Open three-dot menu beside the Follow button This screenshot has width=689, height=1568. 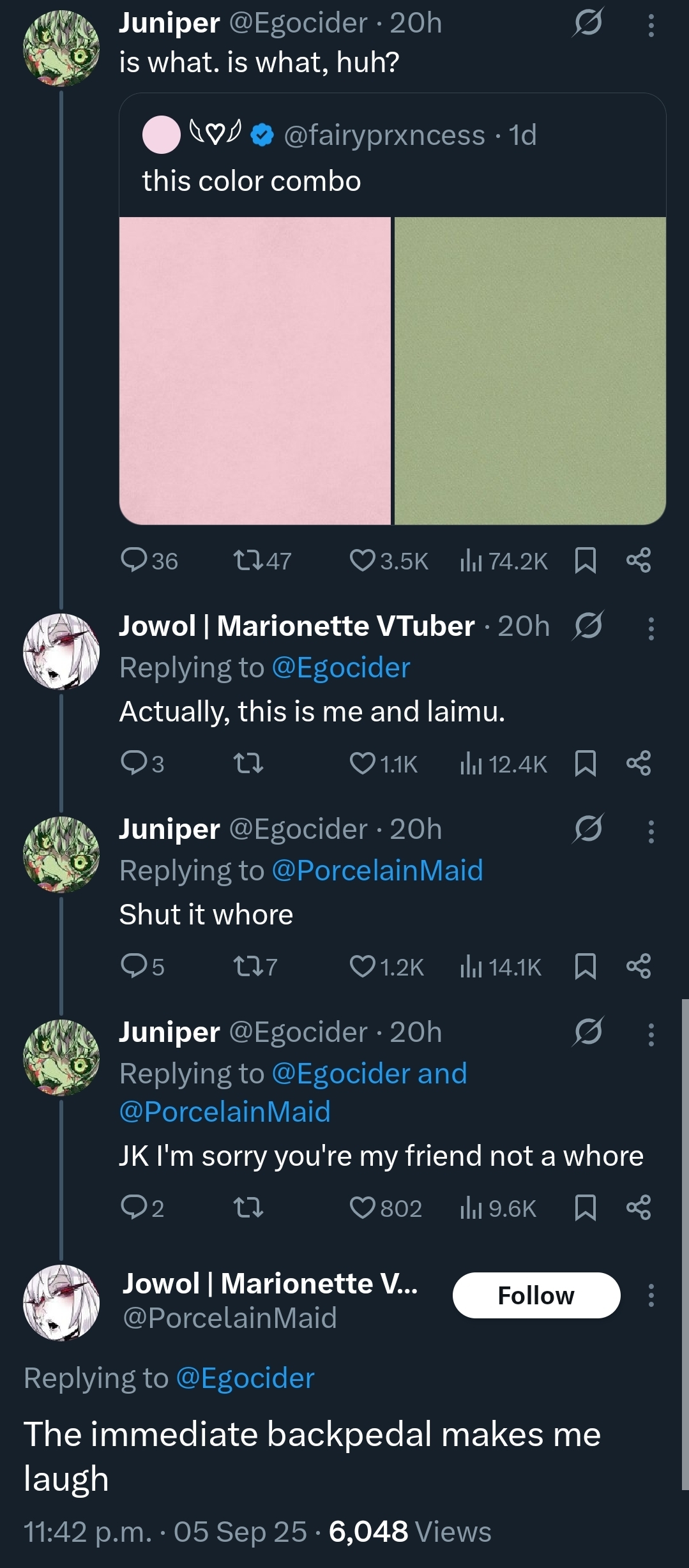click(x=651, y=1295)
